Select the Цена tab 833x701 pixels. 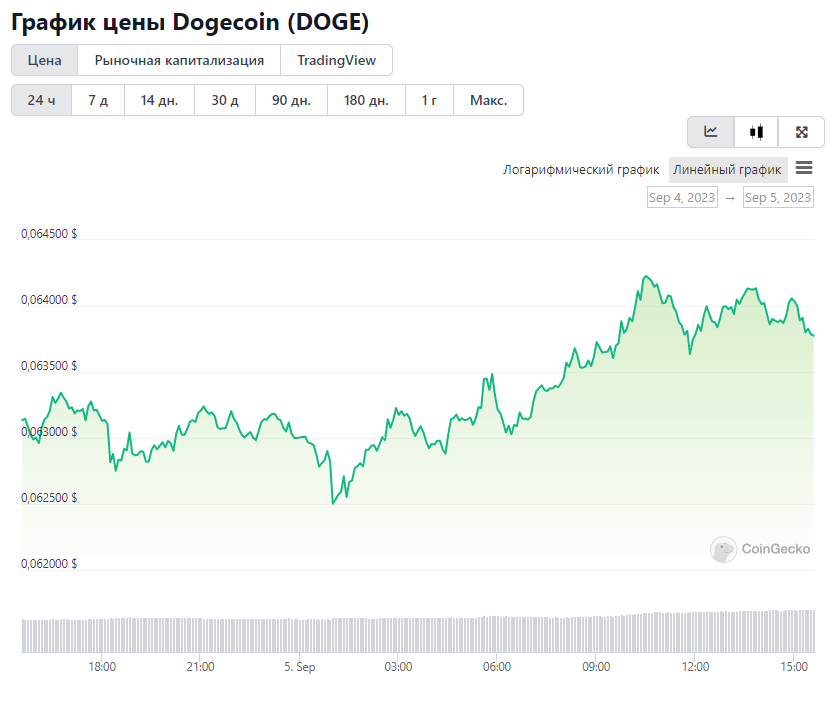[45, 61]
